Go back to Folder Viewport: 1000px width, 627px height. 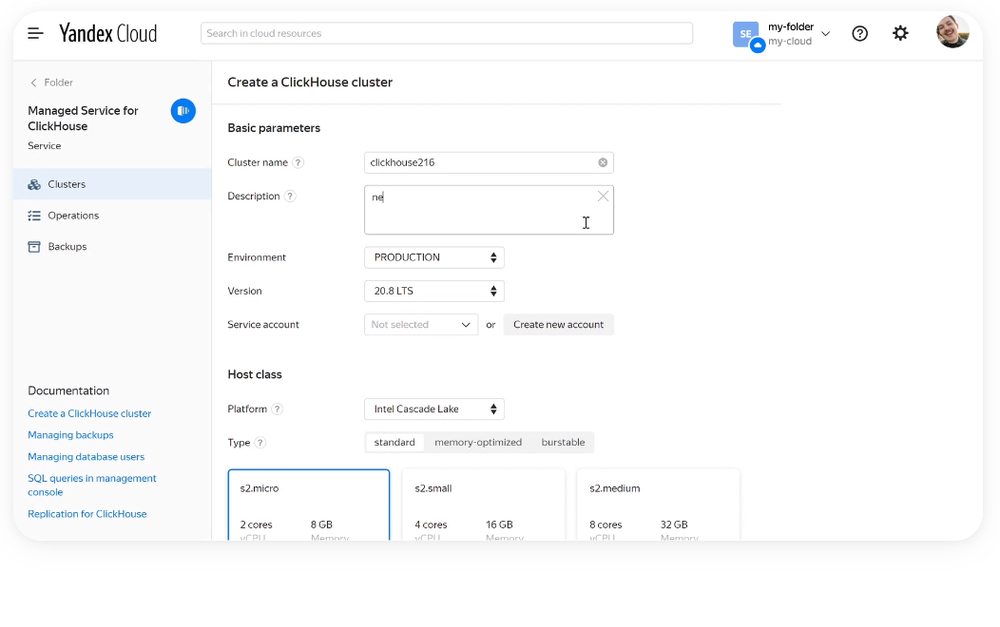coord(52,82)
